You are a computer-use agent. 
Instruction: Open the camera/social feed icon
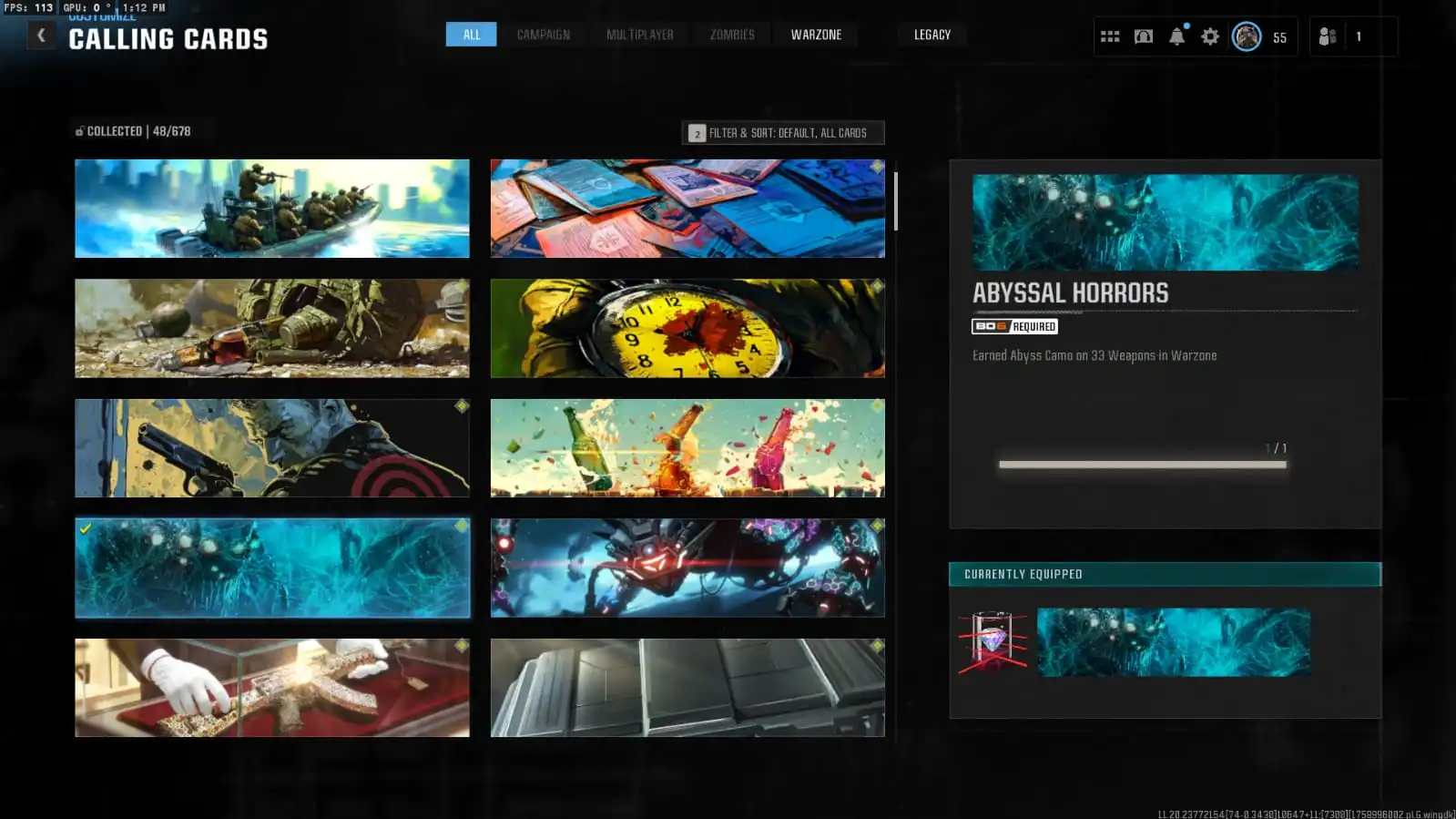tap(1144, 36)
